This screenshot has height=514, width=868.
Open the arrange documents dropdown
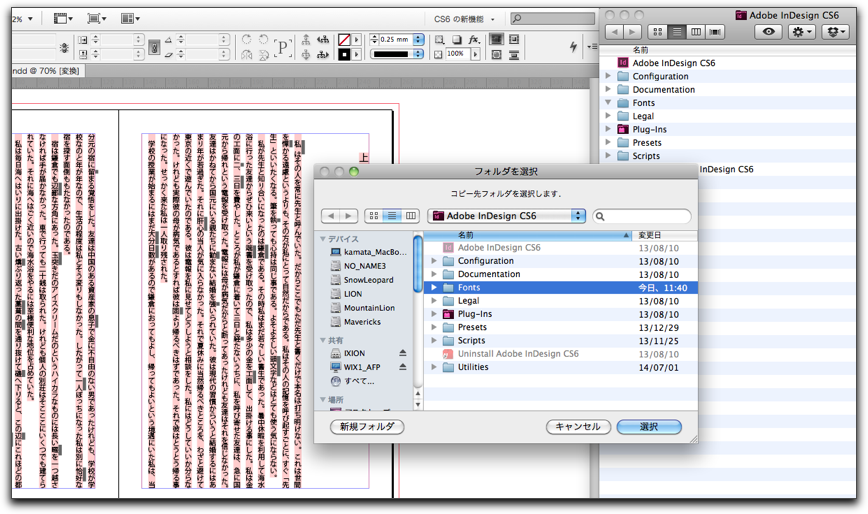[x=130, y=18]
